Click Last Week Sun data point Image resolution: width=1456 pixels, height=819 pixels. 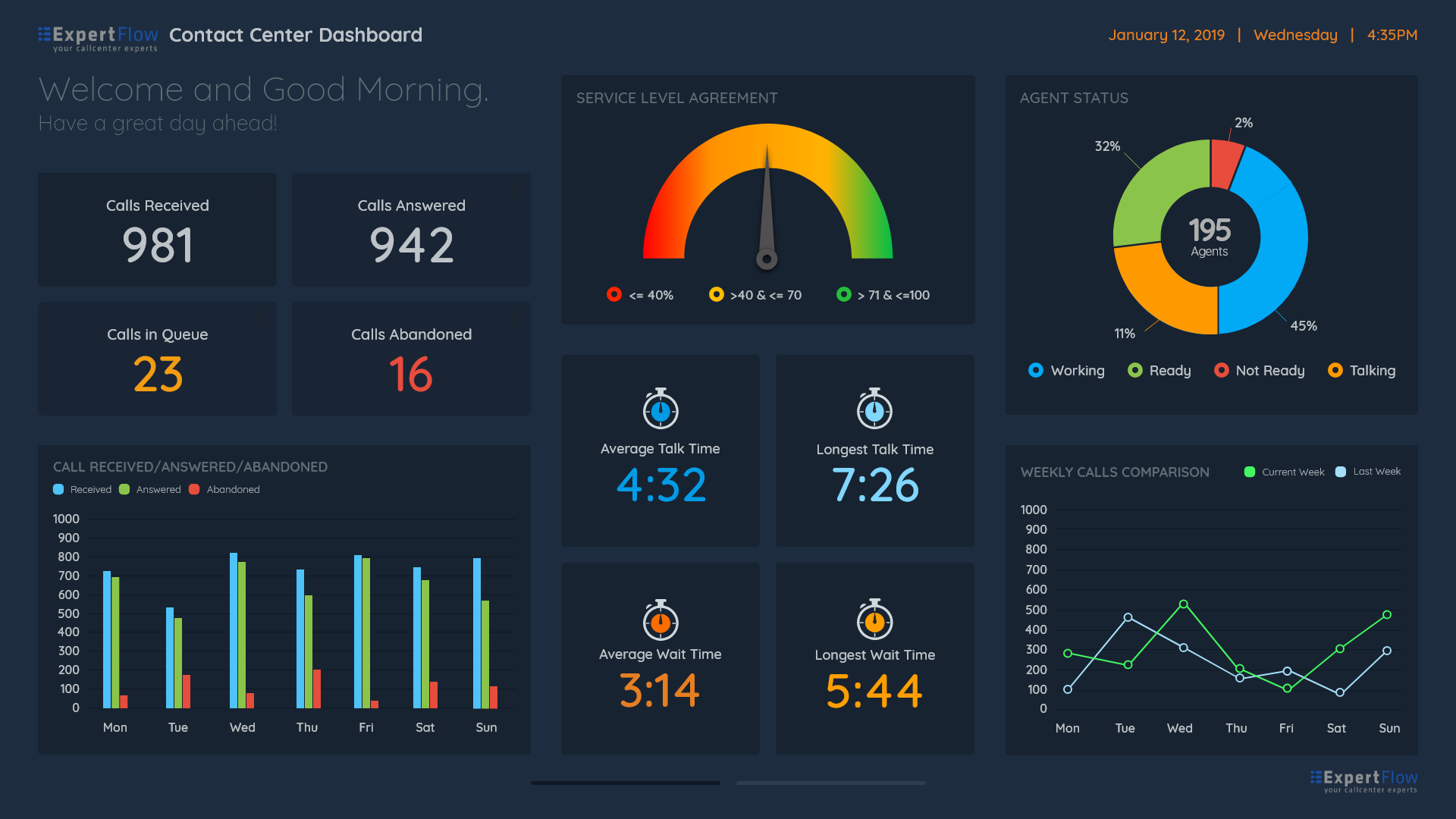point(1386,651)
